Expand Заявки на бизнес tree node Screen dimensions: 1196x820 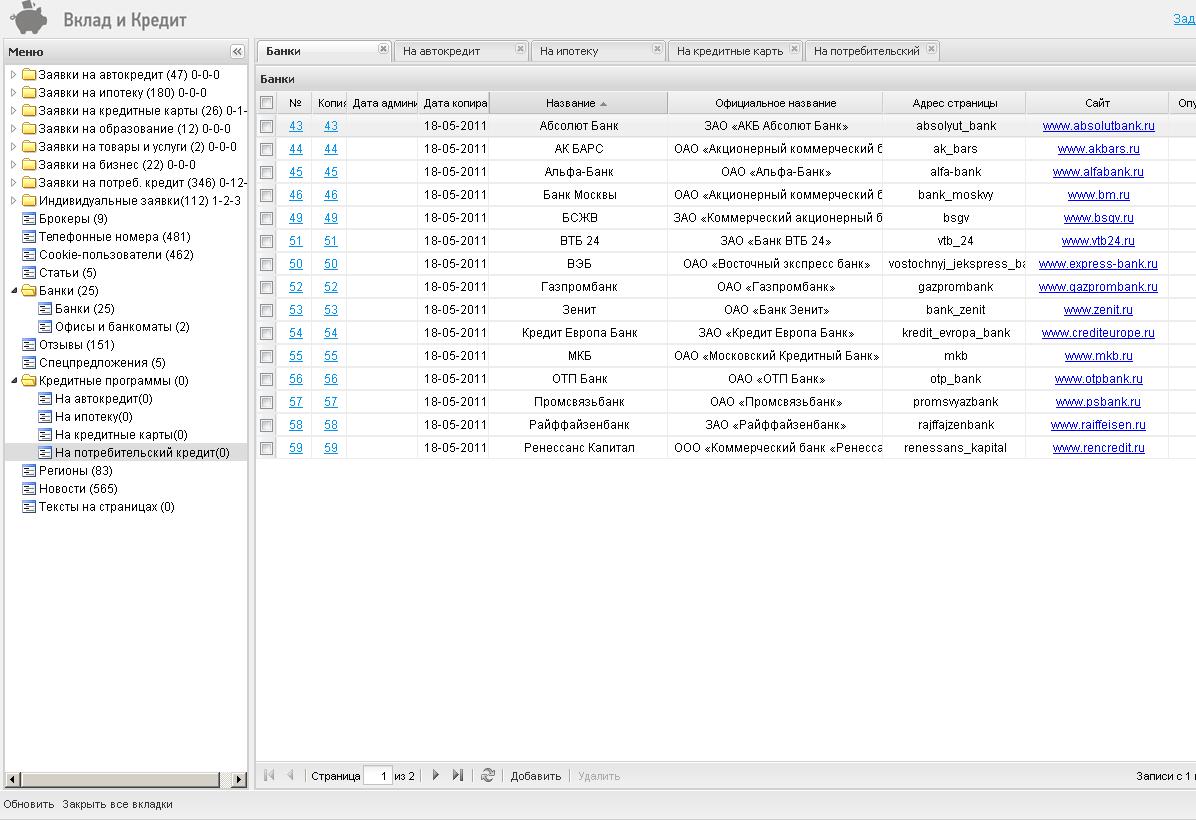point(13,165)
